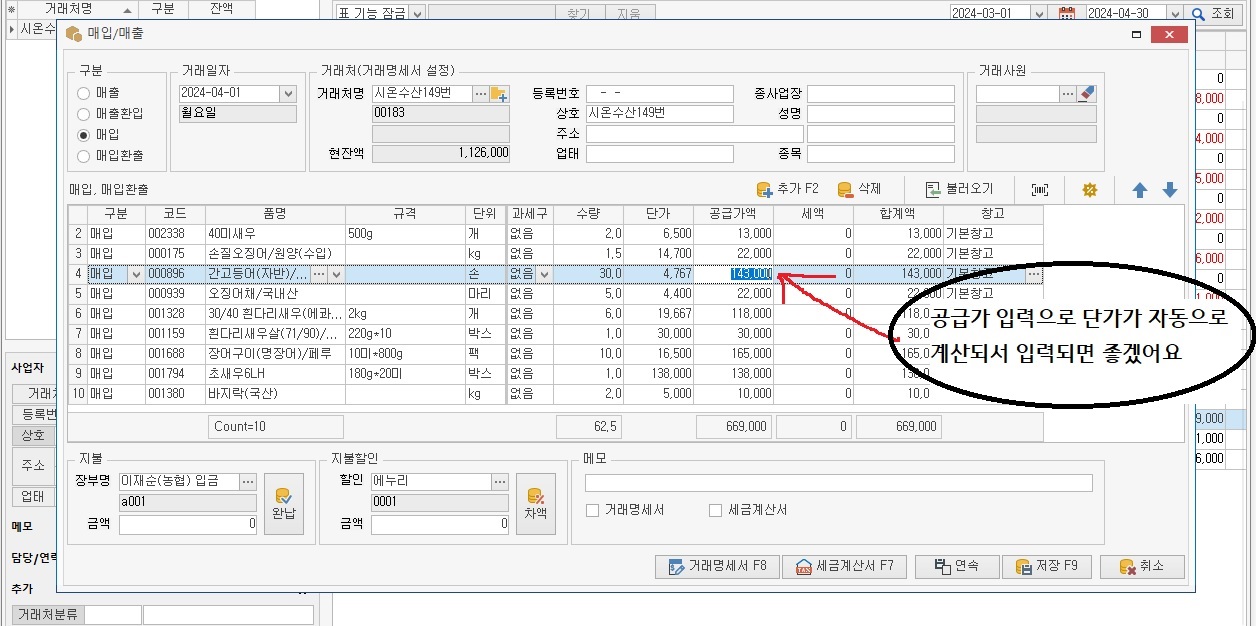Click the 불러오기 load button
This screenshot has height=626, width=1256.
959,189
